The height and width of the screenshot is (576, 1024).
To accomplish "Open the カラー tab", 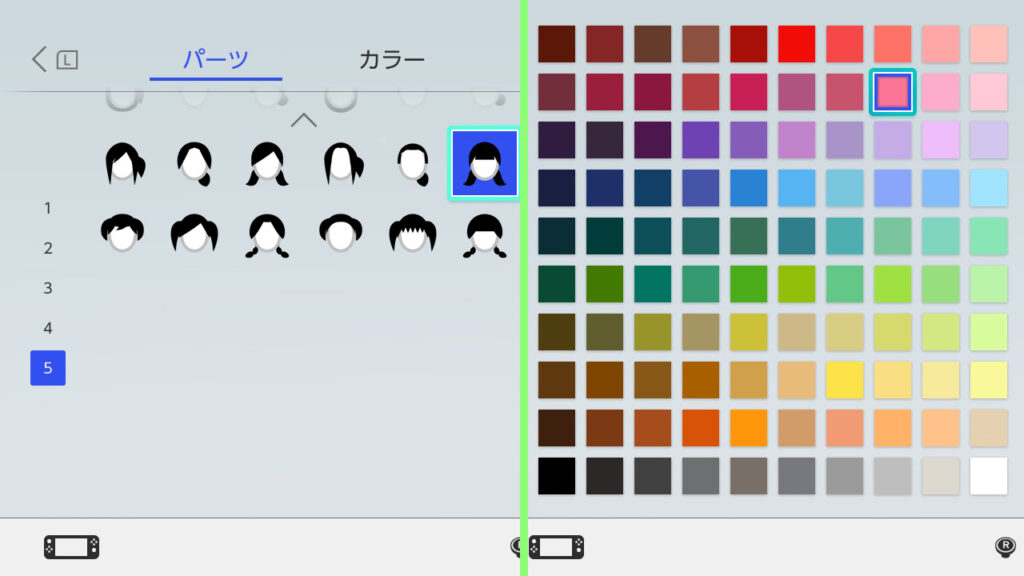I will point(392,60).
